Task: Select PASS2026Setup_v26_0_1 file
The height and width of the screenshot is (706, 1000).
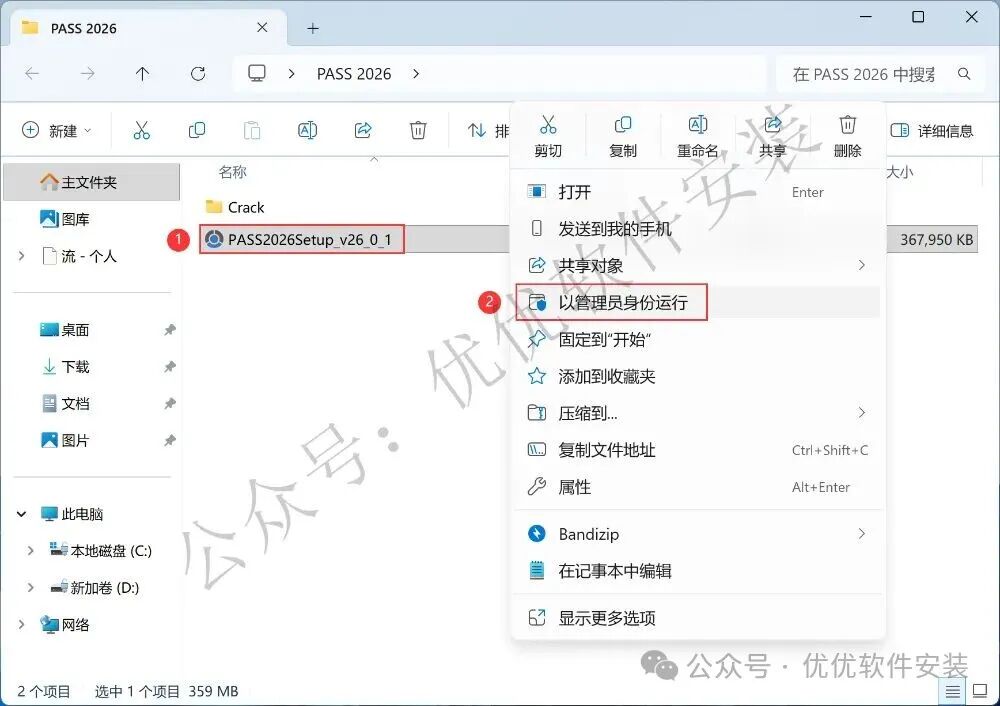Action: pyautogui.click(x=301, y=239)
